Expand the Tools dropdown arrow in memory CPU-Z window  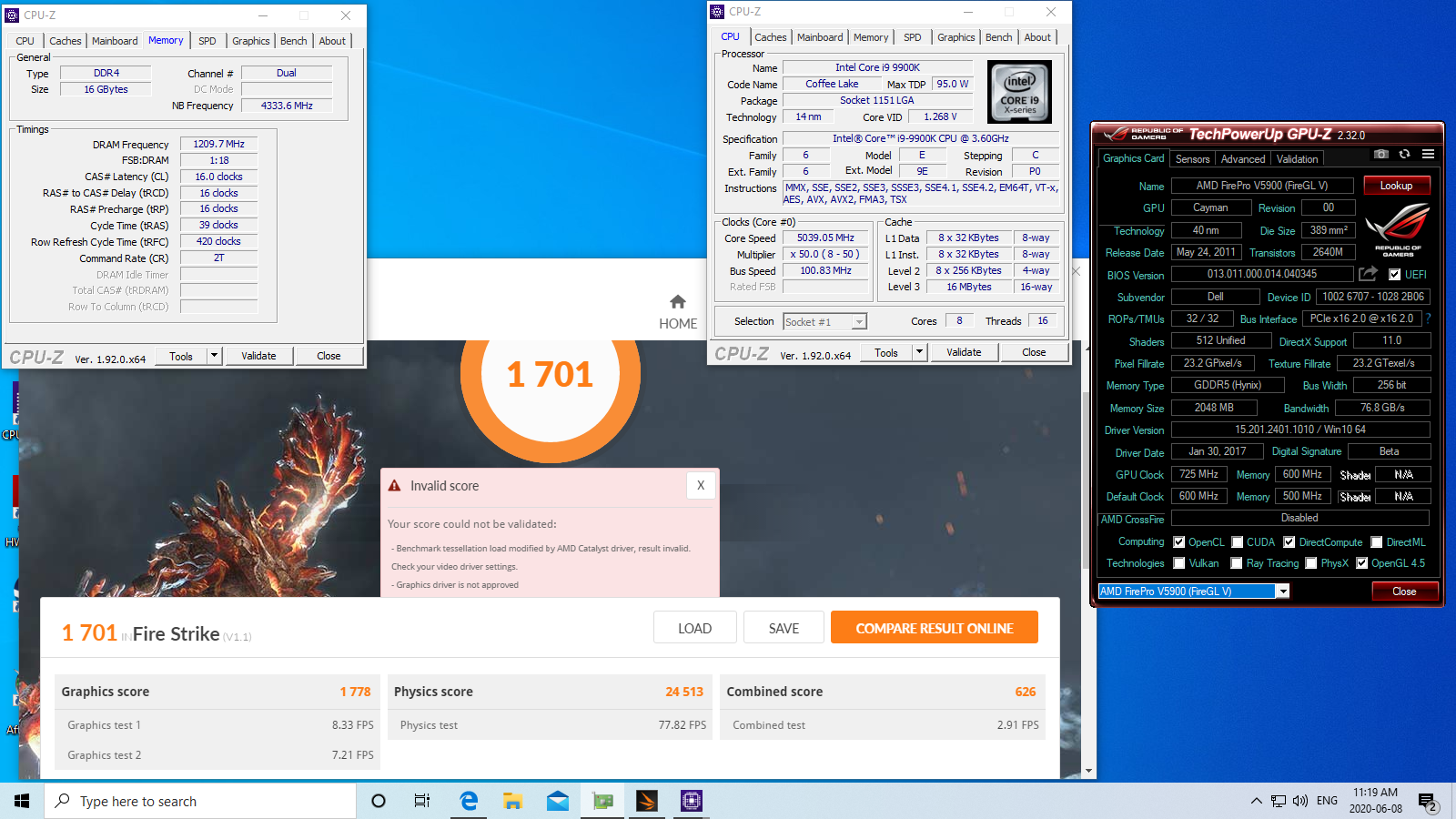point(215,356)
